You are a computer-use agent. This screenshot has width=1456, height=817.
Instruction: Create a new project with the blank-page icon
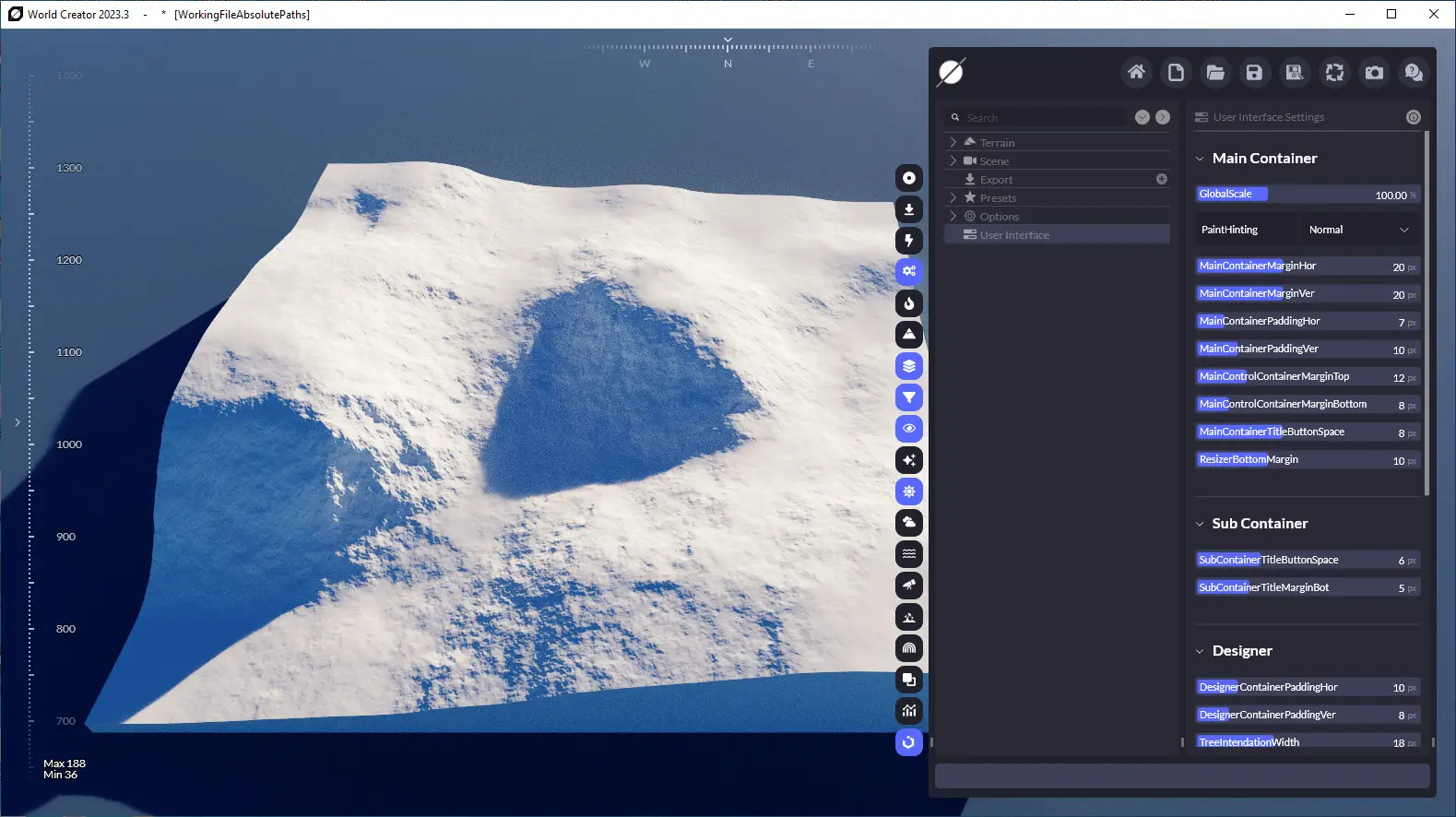[x=1176, y=72]
